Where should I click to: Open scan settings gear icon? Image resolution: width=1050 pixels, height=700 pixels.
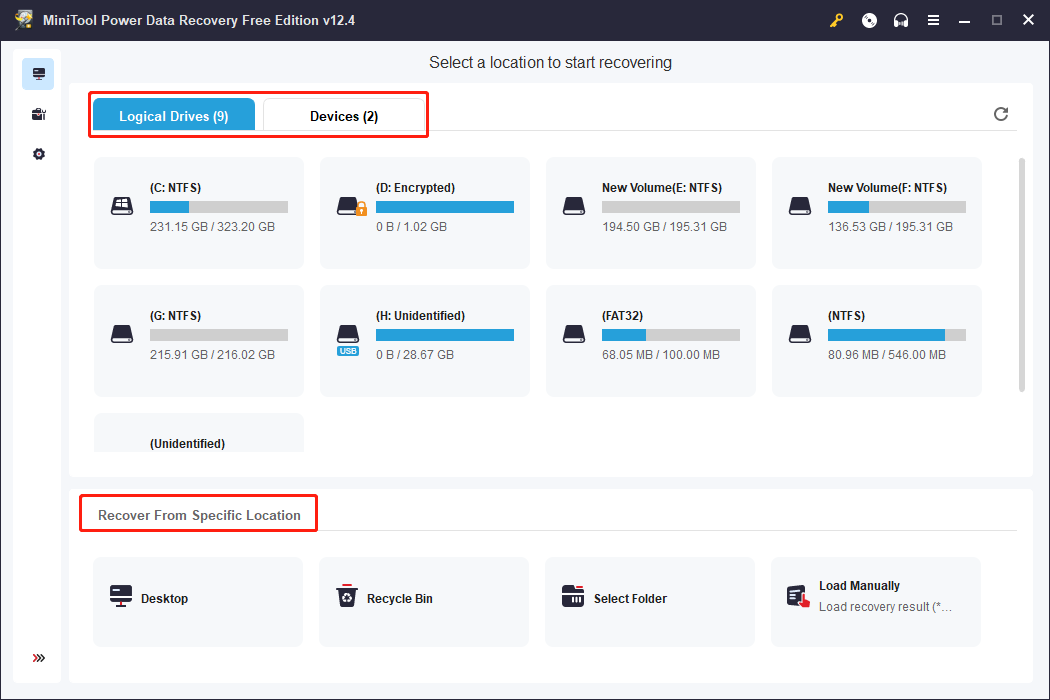click(x=39, y=154)
